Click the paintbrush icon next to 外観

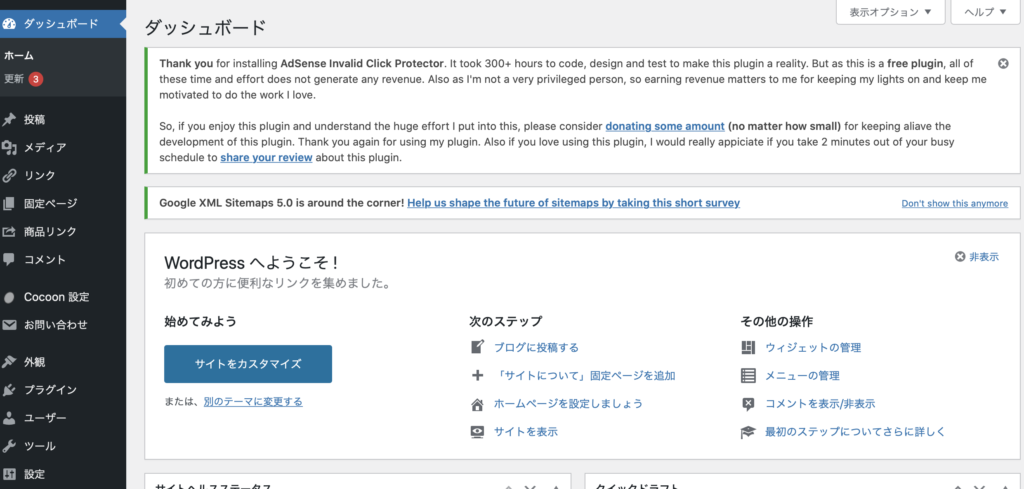pos(8,362)
